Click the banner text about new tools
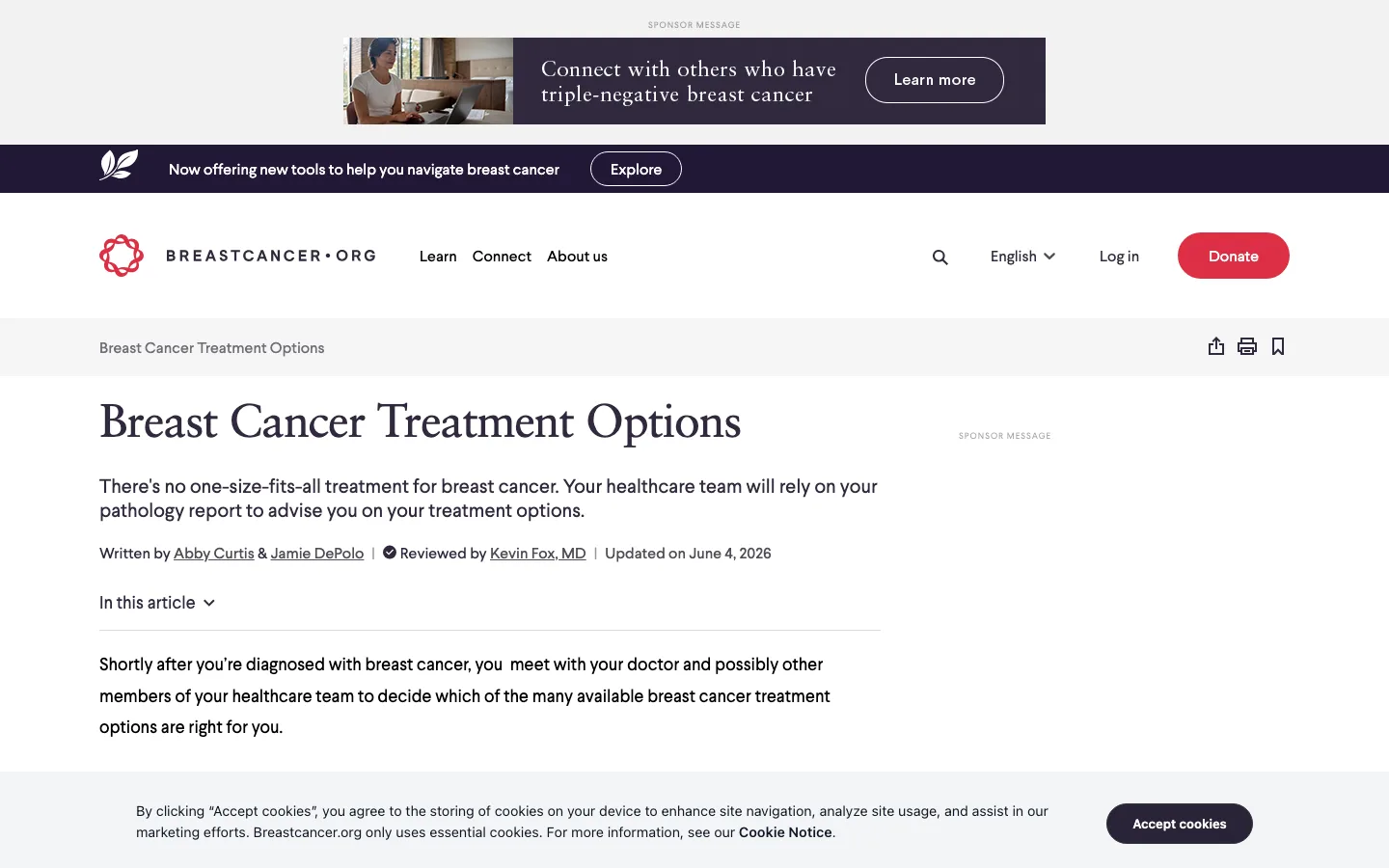Screen dimensions: 1389x868 (364, 170)
